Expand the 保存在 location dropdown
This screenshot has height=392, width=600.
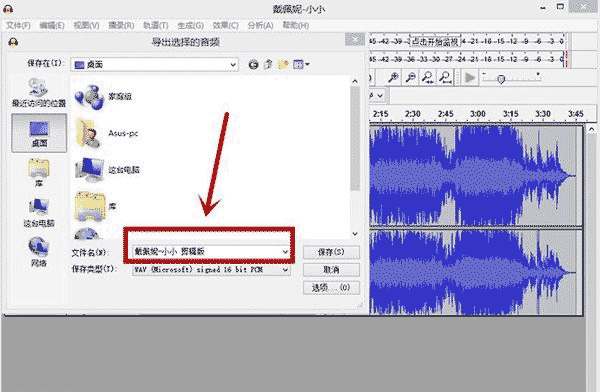pos(233,65)
